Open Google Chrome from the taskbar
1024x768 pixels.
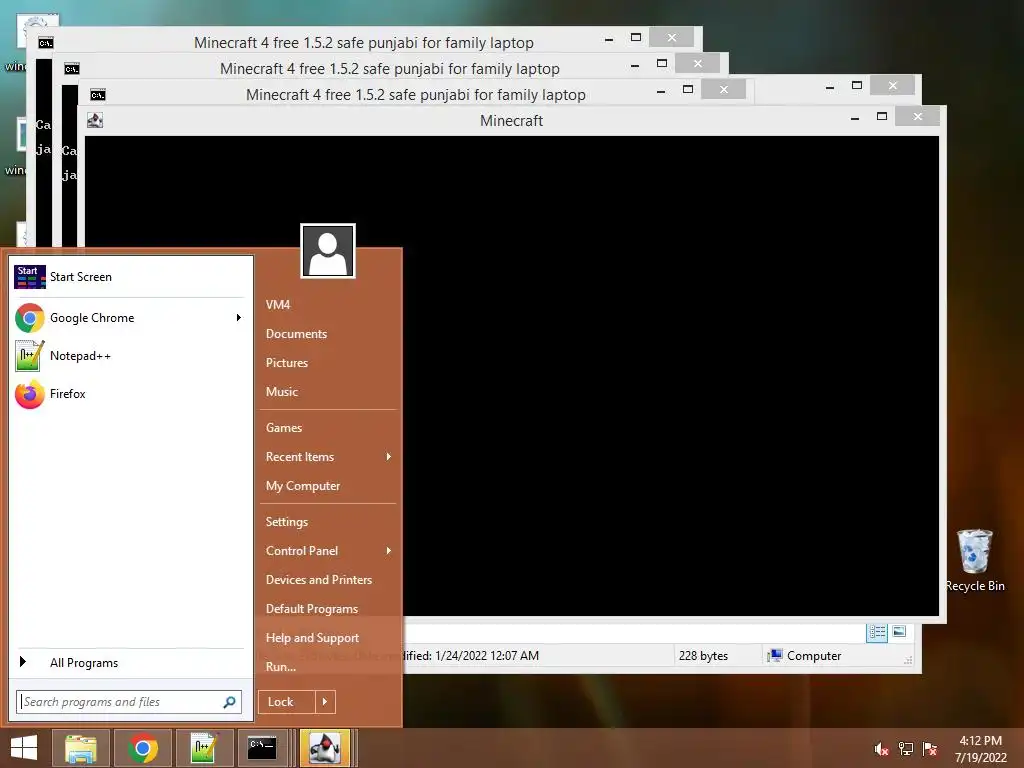coord(142,748)
